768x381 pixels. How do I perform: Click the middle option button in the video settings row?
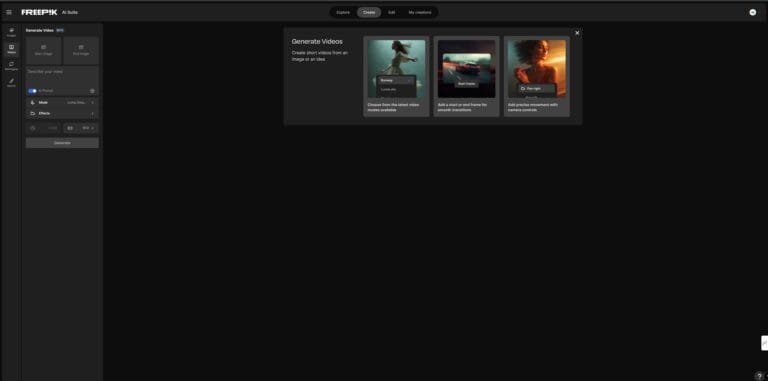(70, 128)
